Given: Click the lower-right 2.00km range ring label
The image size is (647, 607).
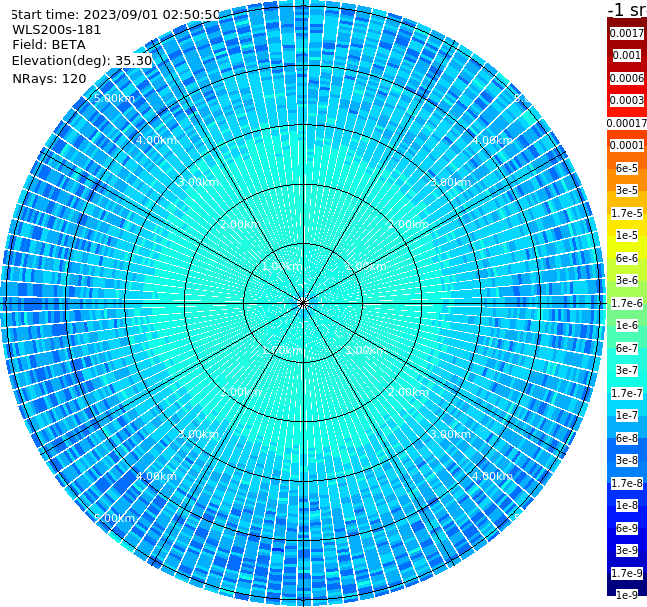Looking at the screenshot, I should tap(408, 392).
